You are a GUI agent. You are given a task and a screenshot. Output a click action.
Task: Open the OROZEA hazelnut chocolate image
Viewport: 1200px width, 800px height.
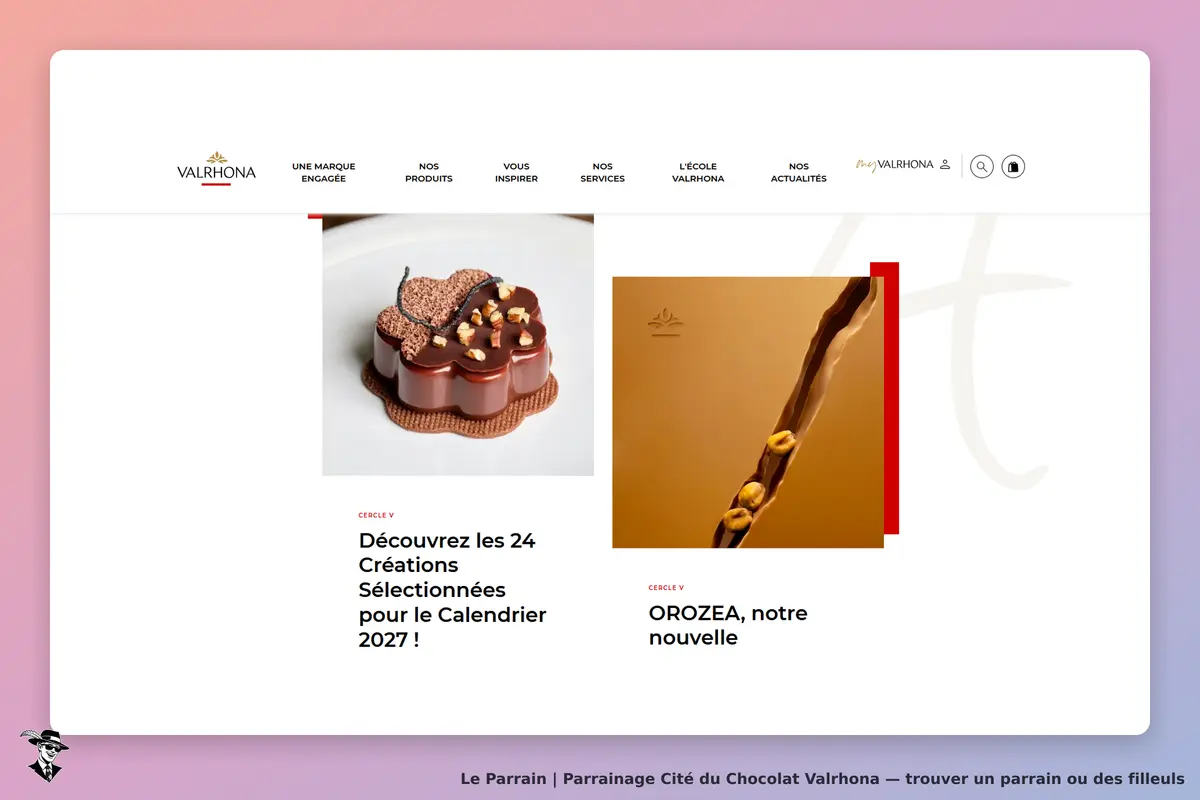tap(748, 412)
